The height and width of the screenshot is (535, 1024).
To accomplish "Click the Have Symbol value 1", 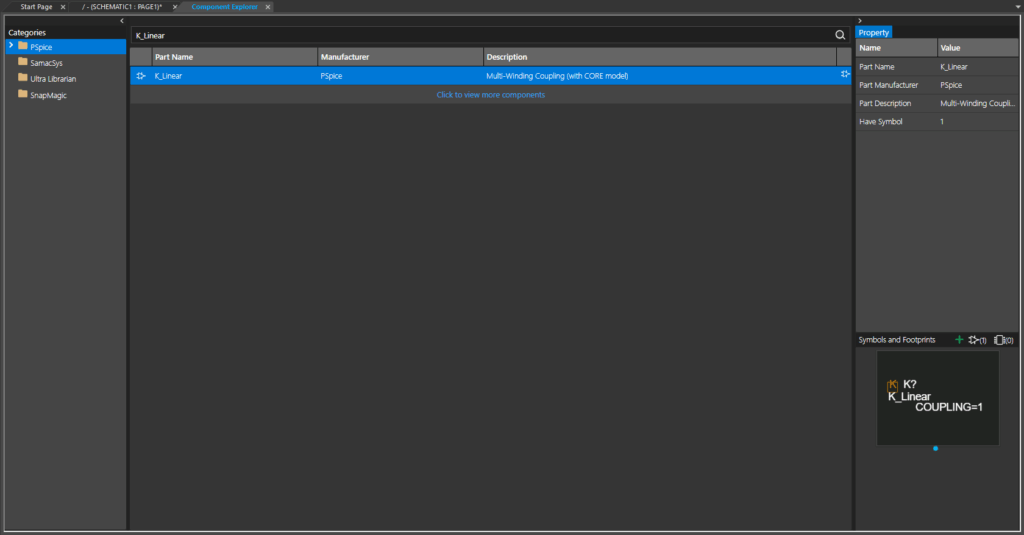I will pyautogui.click(x=942, y=122).
